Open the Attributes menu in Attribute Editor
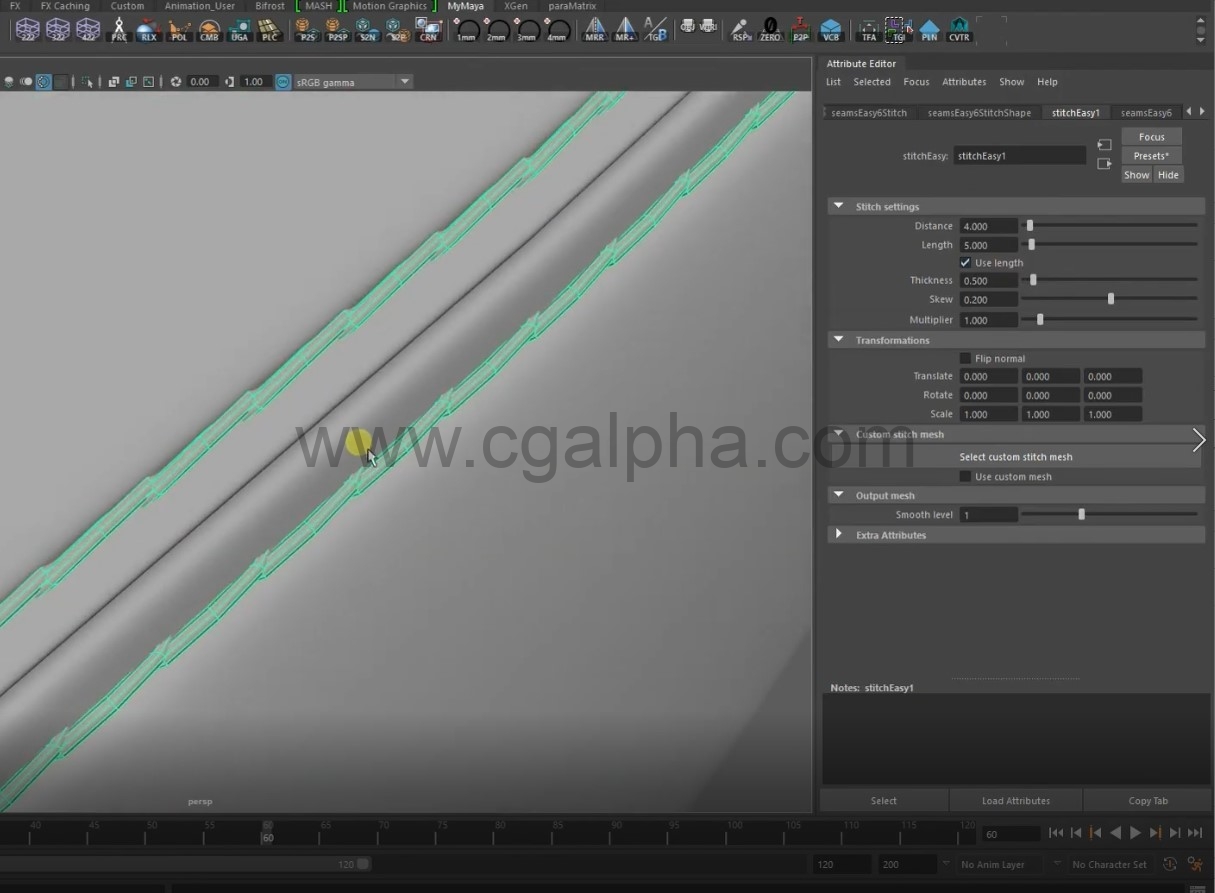The height and width of the screenshot is (893, 1215). coord(963,82)
